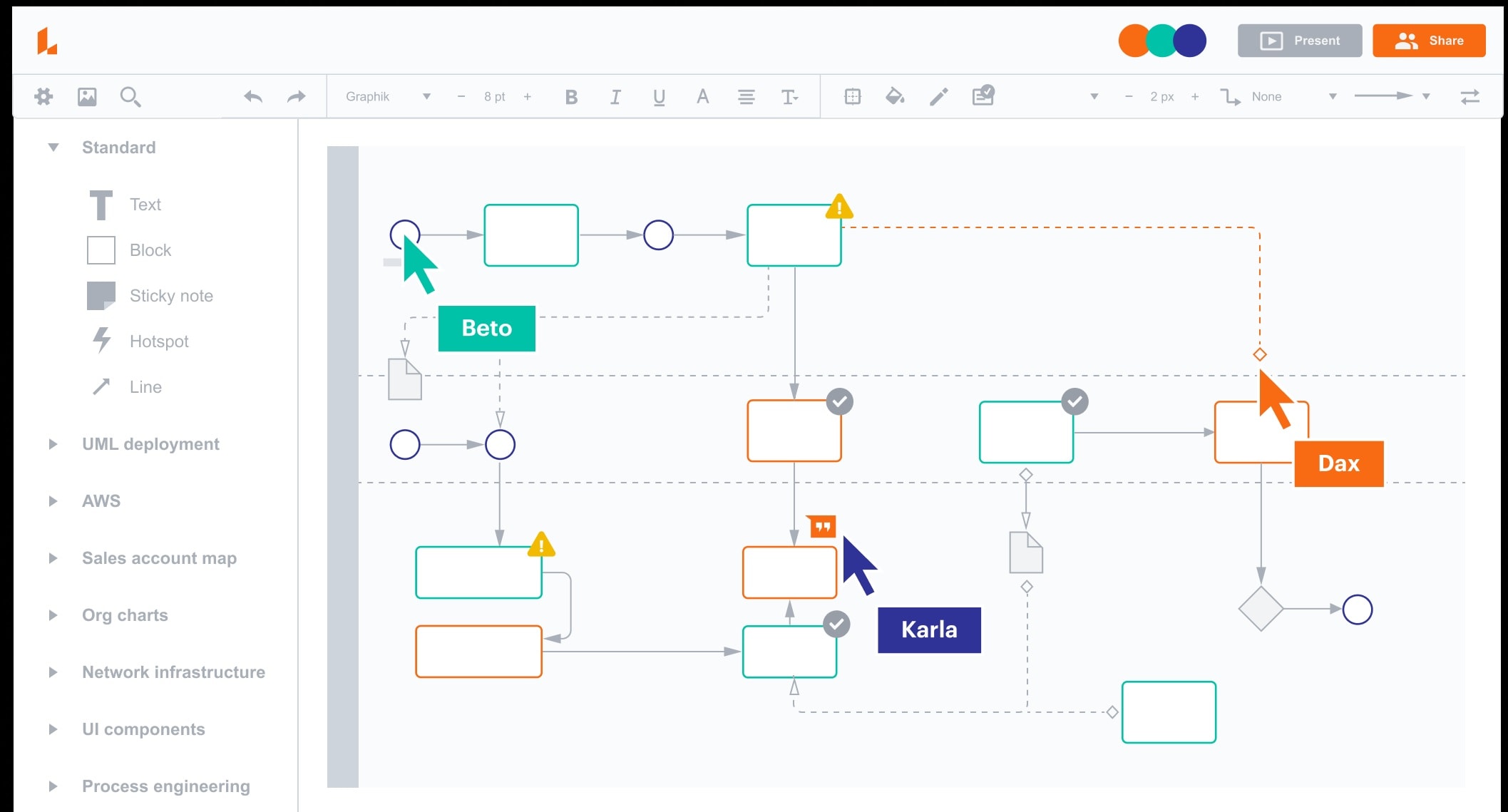The width and height of the screenshot is (1508, 812).
Task: Open text alignment options
Action: click(746, 97)
